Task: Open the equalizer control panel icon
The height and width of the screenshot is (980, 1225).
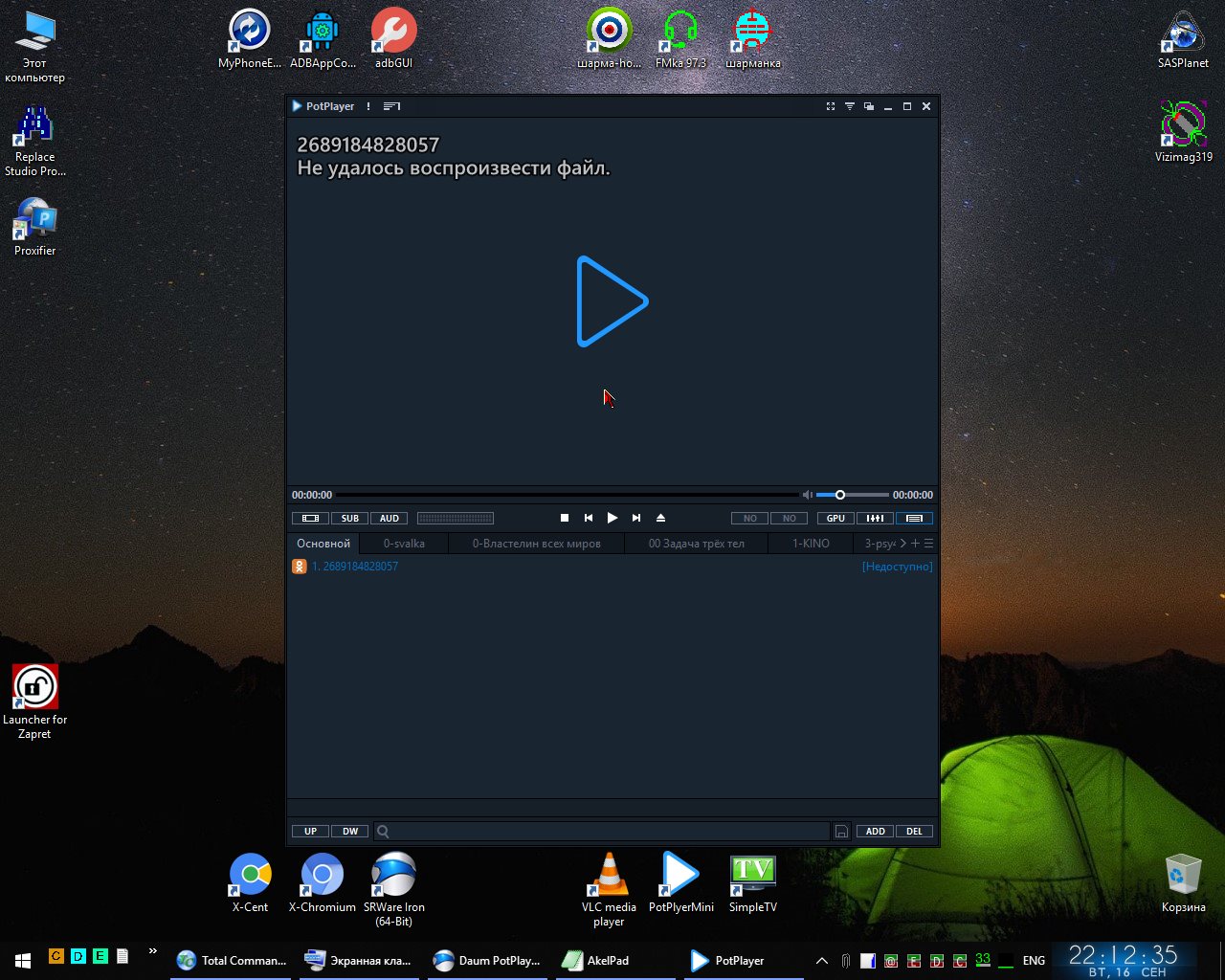Action: (875, 518)
